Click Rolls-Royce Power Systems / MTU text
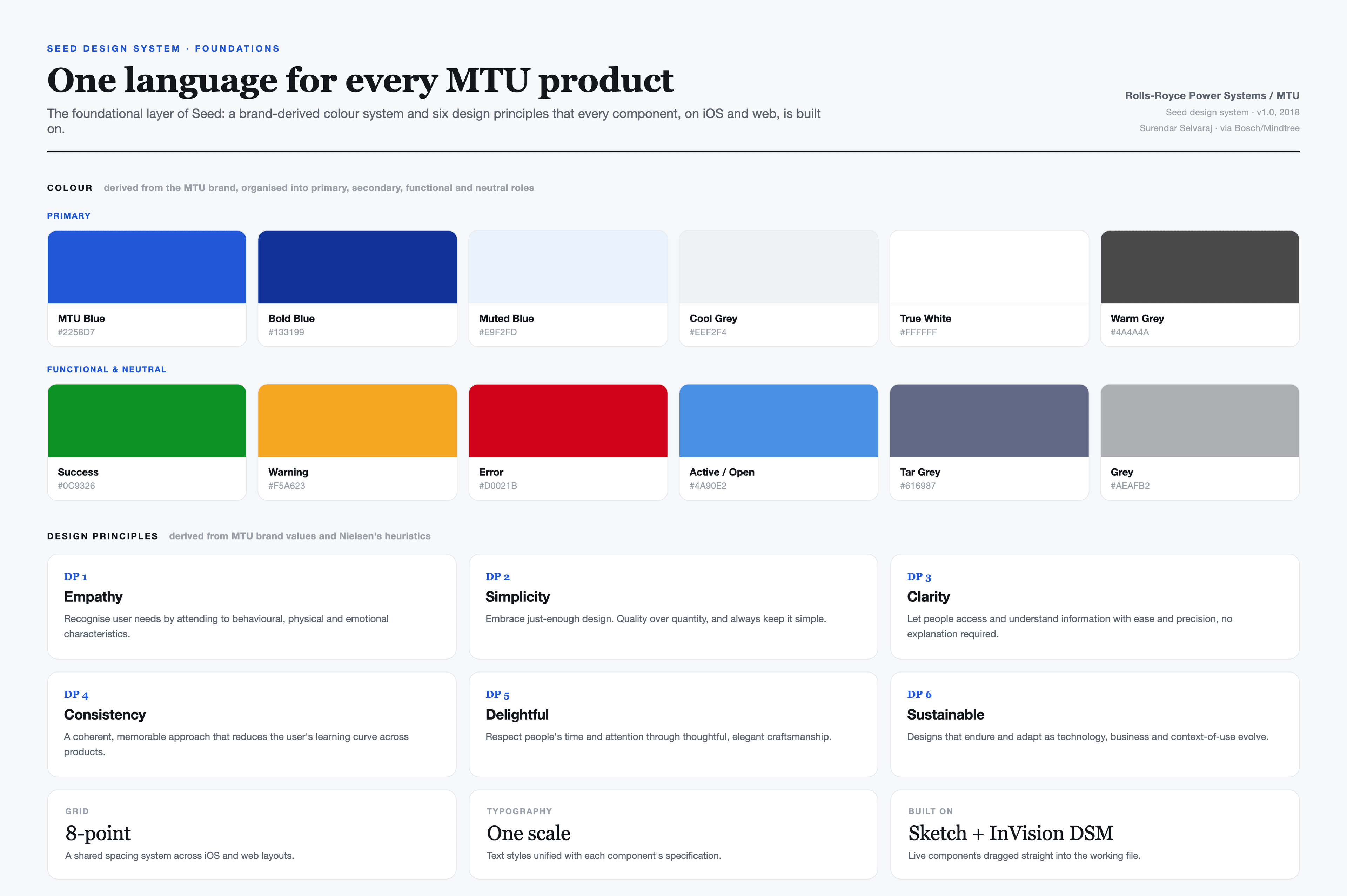This screenshot has height=896, width=1347. pyautogui.click(x=1212, y=95)
